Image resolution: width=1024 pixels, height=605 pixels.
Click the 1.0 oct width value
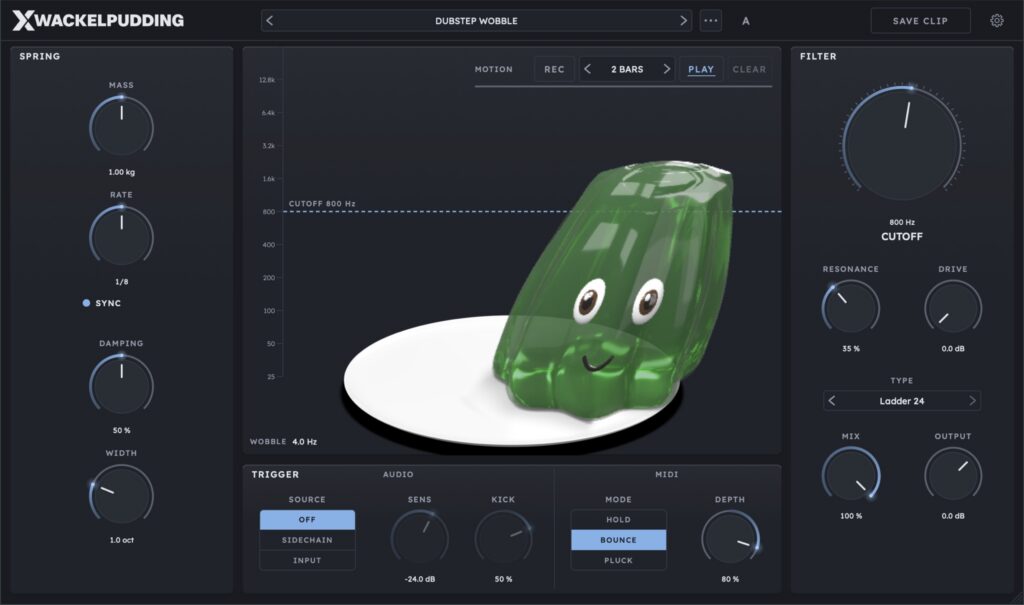coord(121,540)
